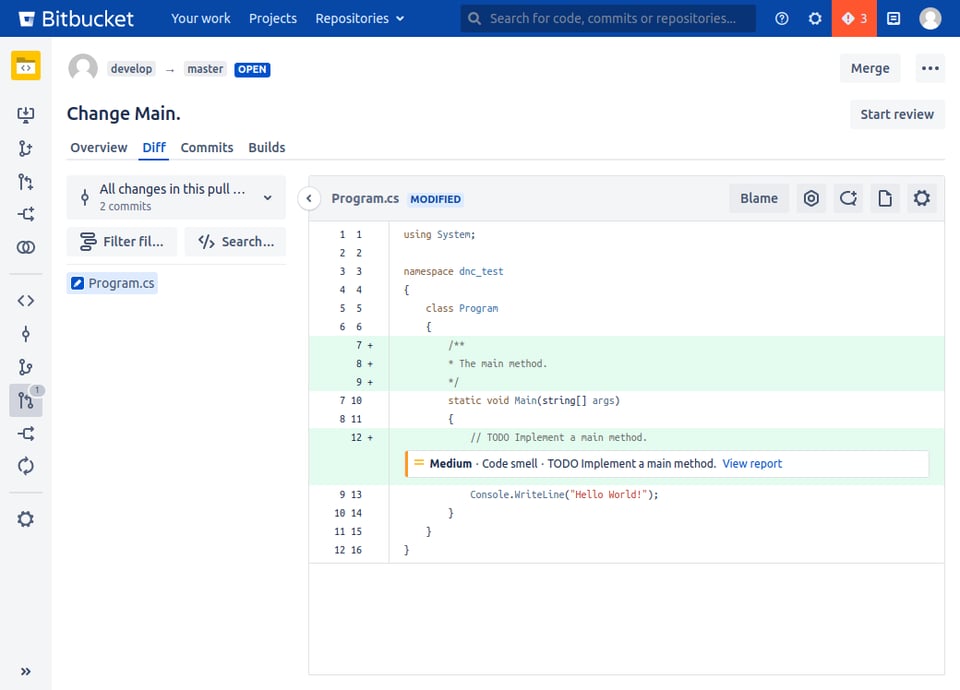
Task: Select Program.cs in the file tree
Action: click(113, 283)
